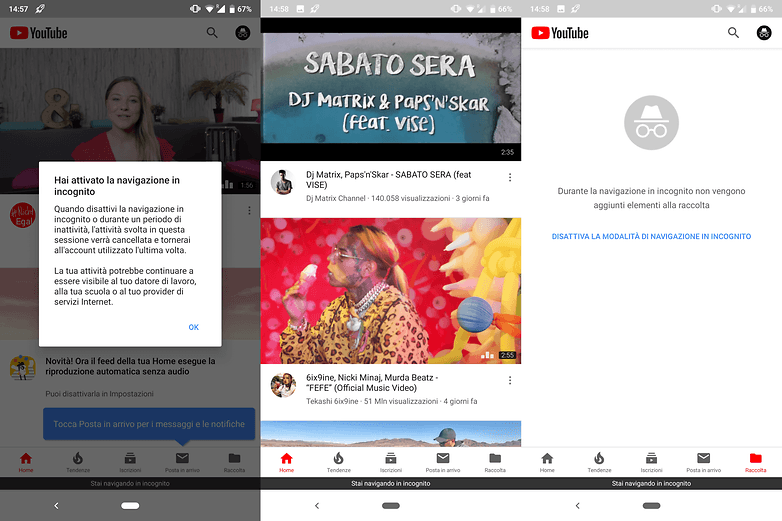Viewport: 782px width, 521px height.
Task: Go to Iscrizioni tab in right screen
Action: 651,462
